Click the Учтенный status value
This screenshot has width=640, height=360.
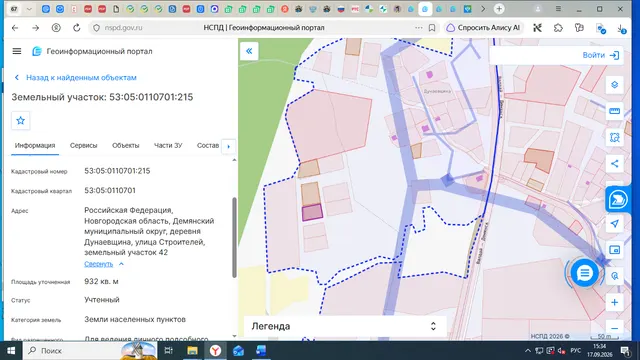click(102, 300)
